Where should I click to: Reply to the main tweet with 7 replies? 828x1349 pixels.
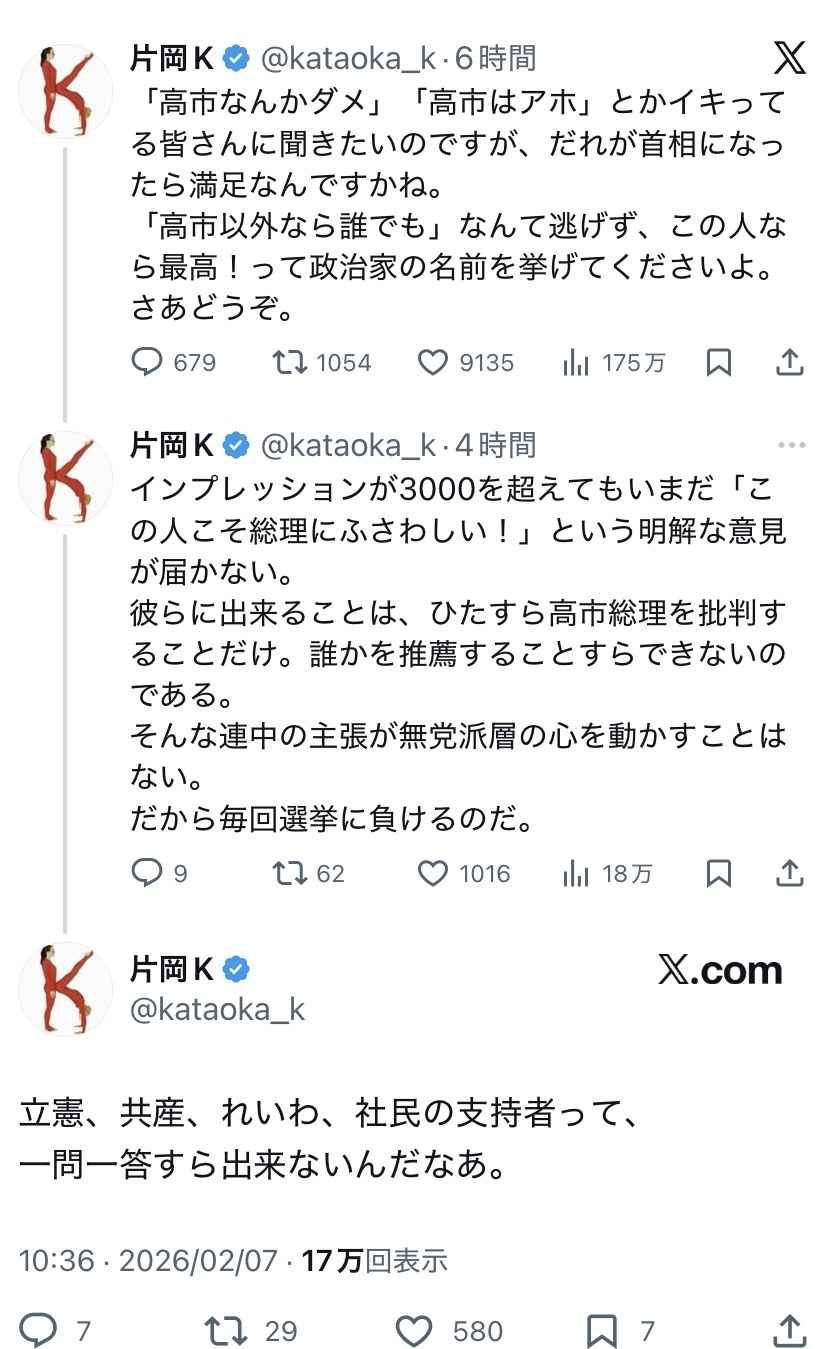tap(40, 1330)
